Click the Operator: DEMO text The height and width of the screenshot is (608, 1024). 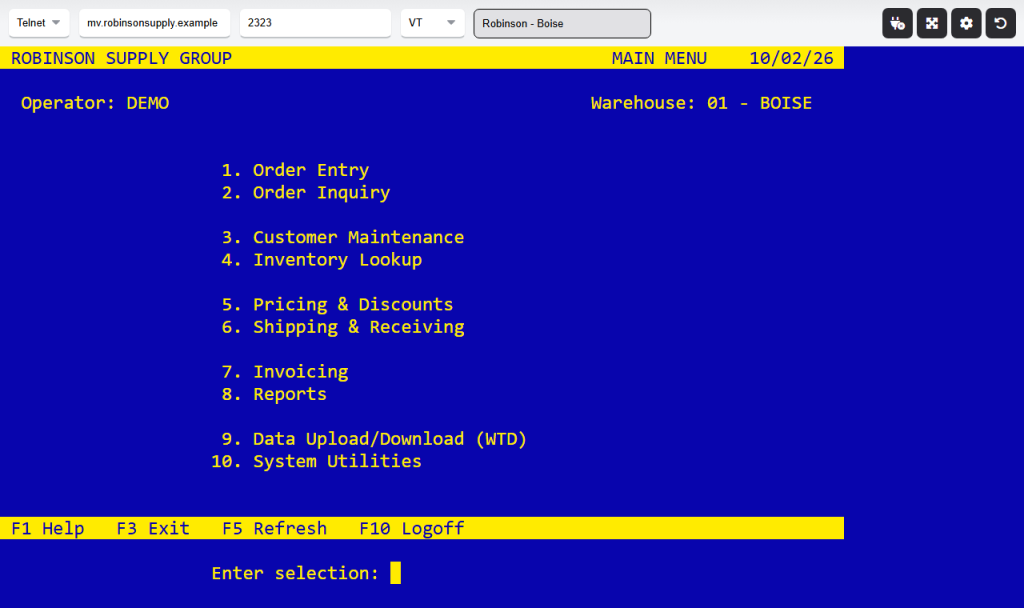pos(95,103)
